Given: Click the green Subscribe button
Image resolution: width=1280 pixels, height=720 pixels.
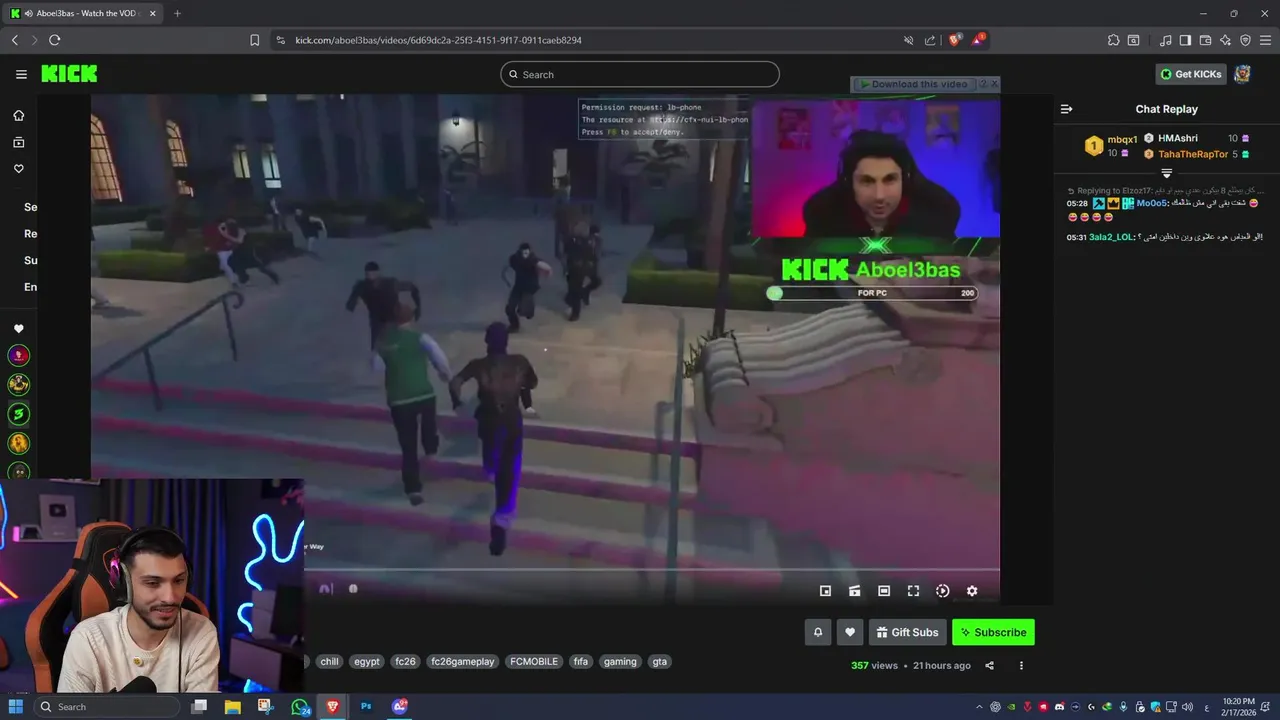Looking at the screenshot, I should (x=993, y=632).
